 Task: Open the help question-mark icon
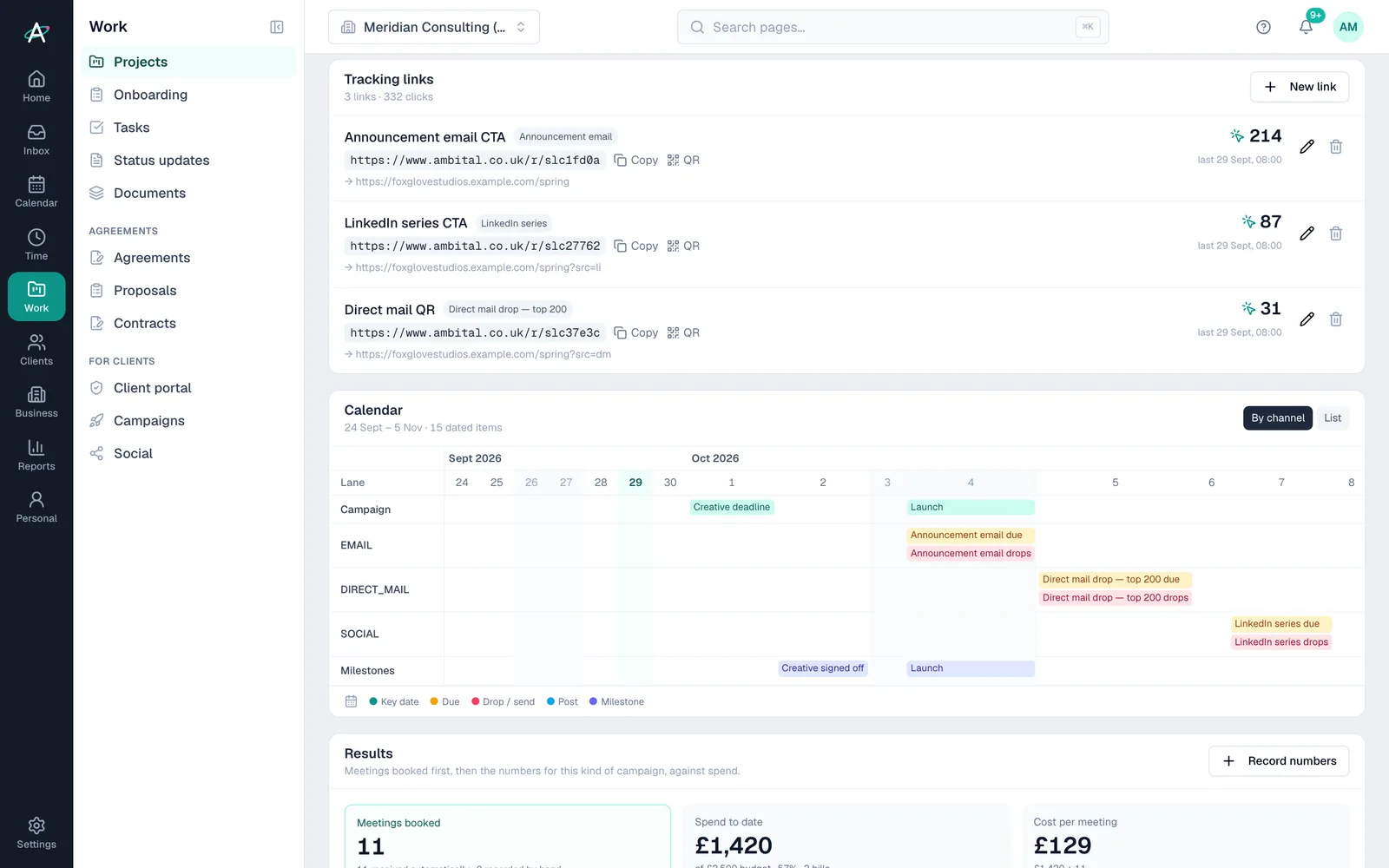pos(1263,27)
